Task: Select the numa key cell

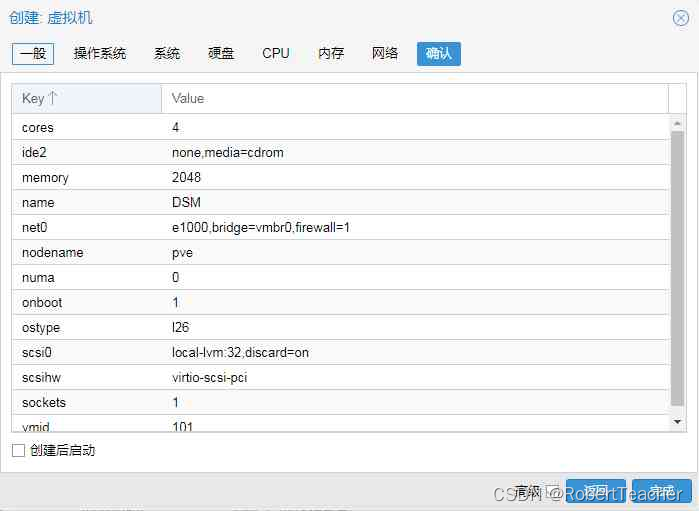Action: [86, 277]
